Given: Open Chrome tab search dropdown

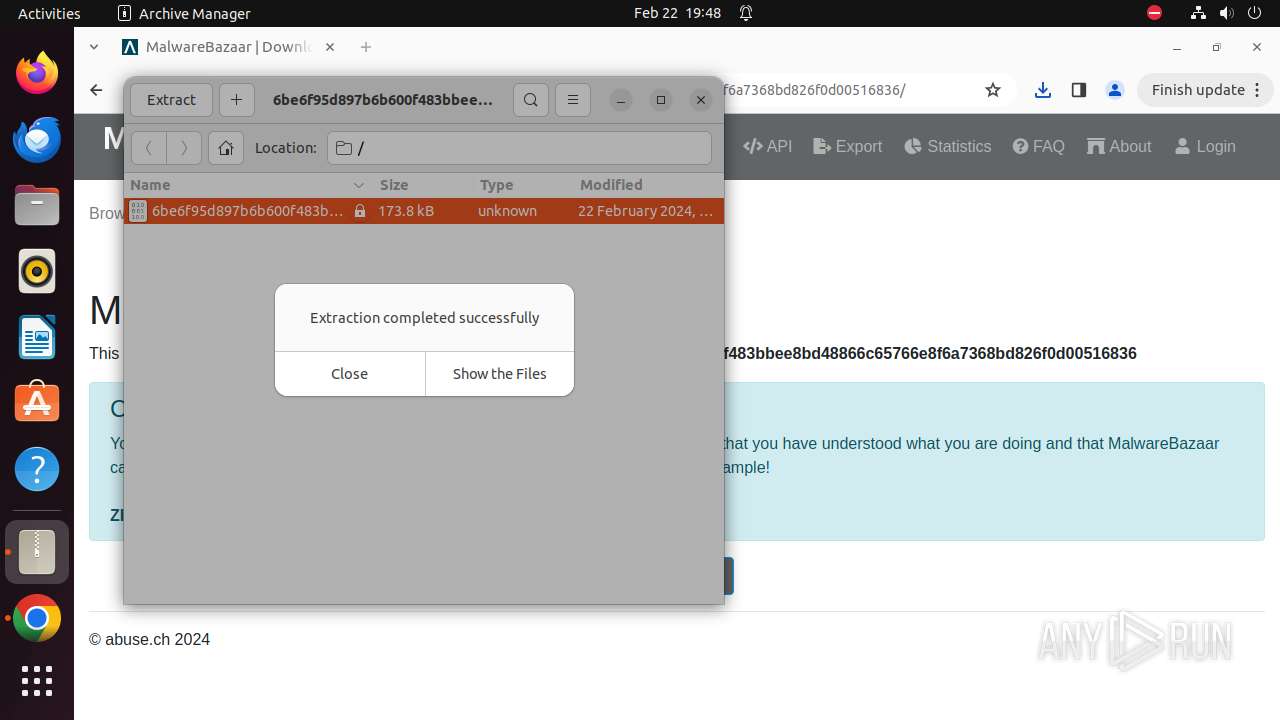Looking at the screenshot, I should [94, 47].
